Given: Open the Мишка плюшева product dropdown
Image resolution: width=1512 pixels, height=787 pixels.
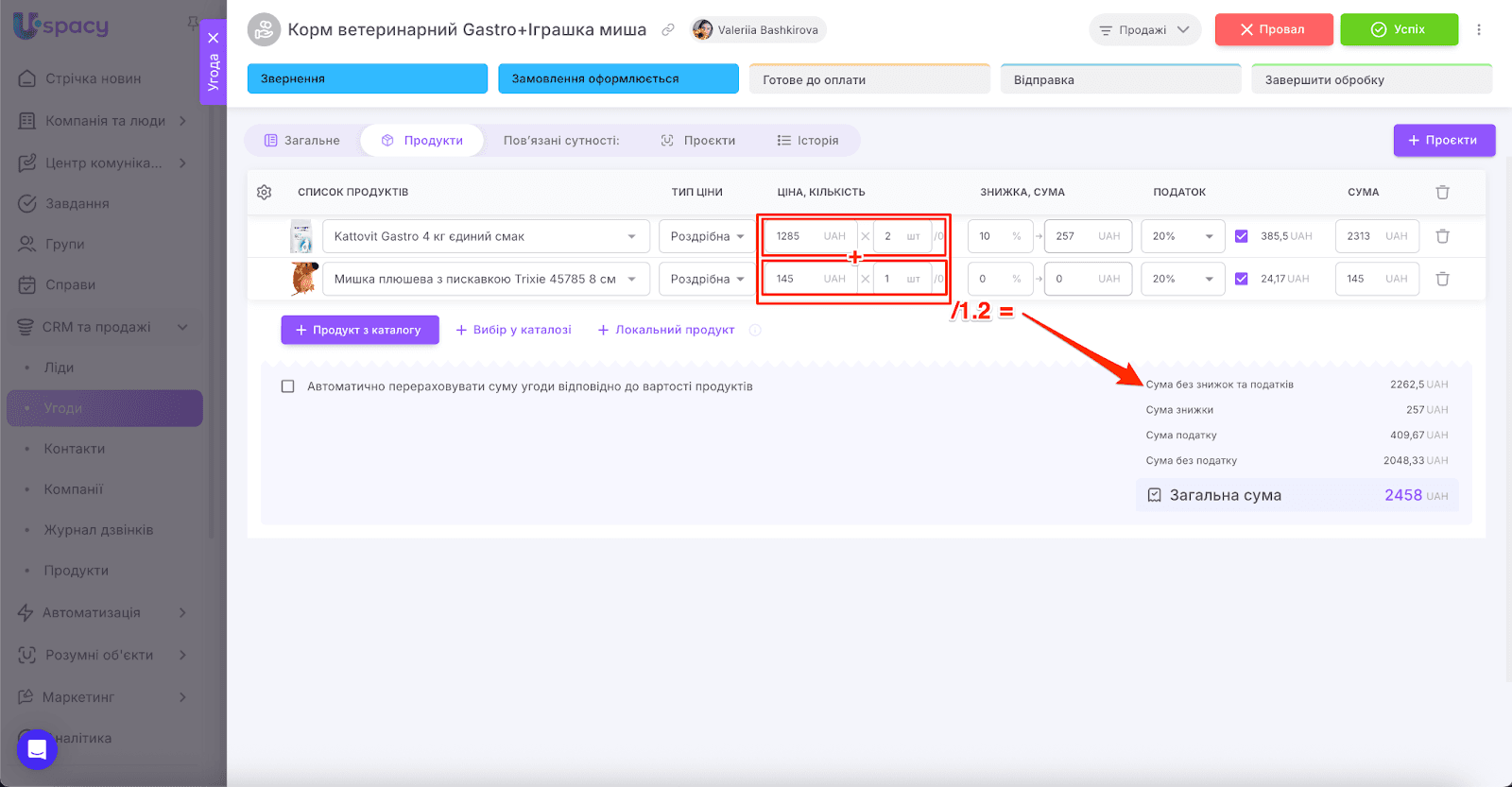Looking at the screenshot, I should [486, 279].
